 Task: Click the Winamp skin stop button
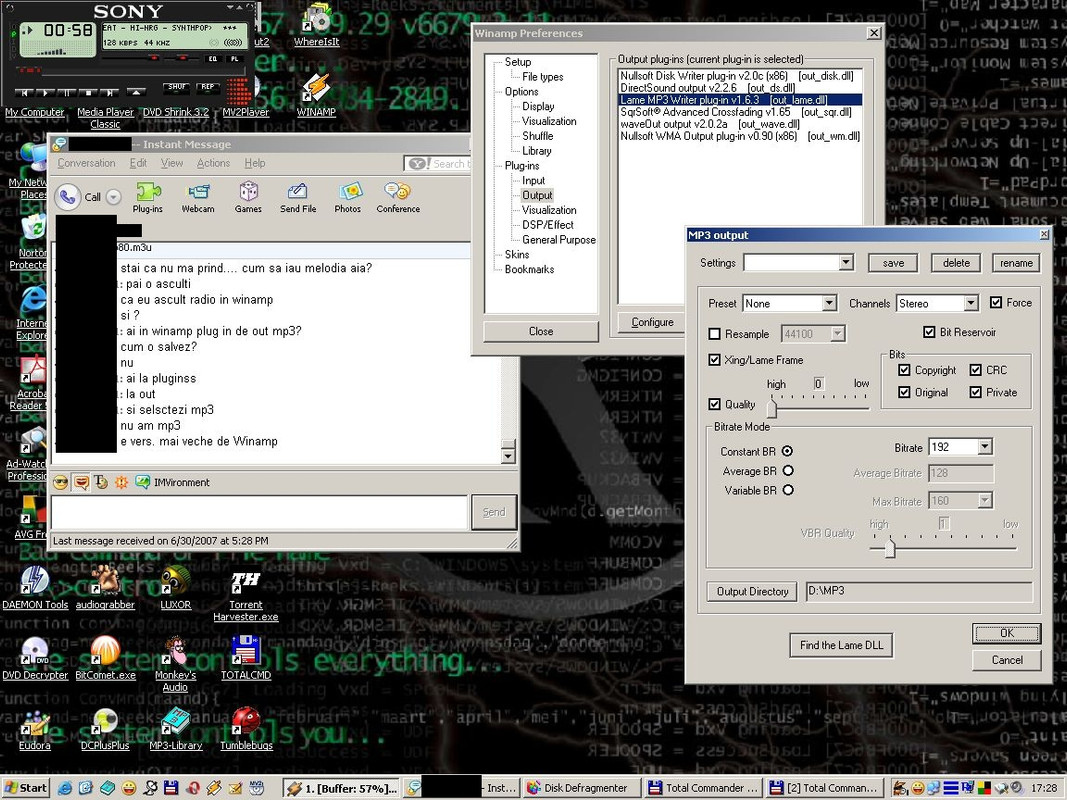pos(88,92)
